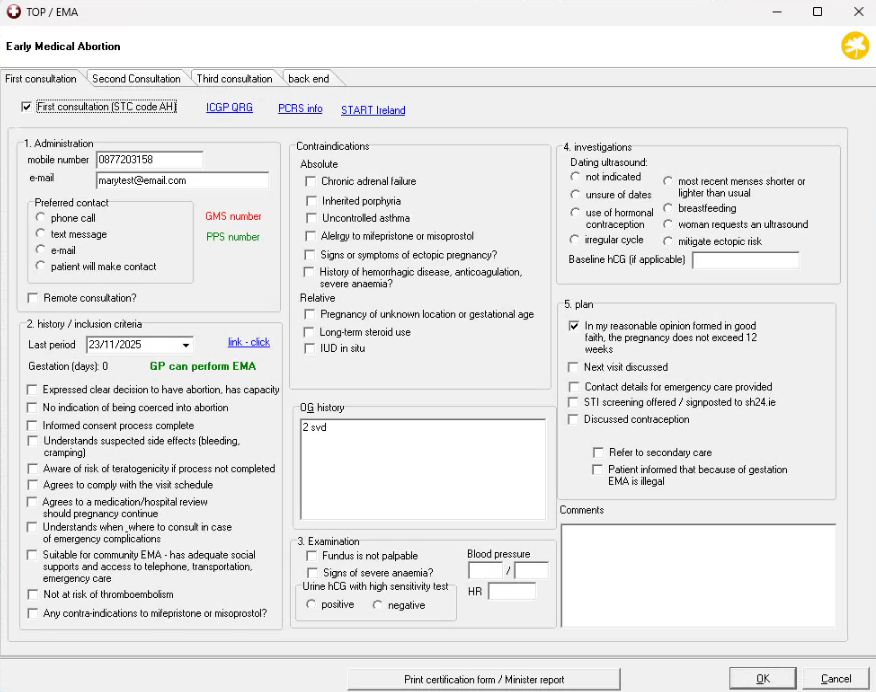Switch to the Second Consultation tab
Screen dimensions: 876x692
point(136,79)
